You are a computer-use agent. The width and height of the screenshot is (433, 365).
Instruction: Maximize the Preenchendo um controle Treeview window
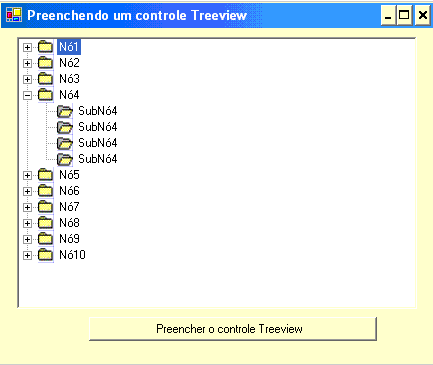404,15
